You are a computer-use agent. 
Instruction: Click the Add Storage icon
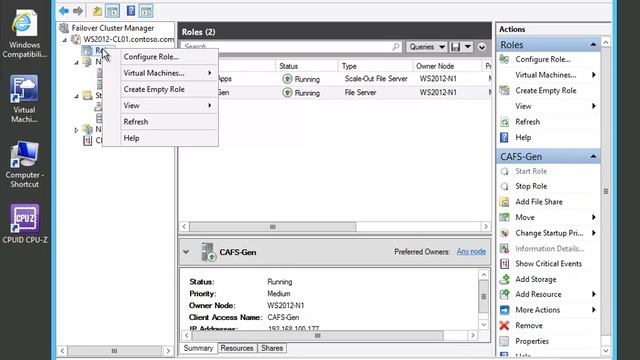(504, 279)
